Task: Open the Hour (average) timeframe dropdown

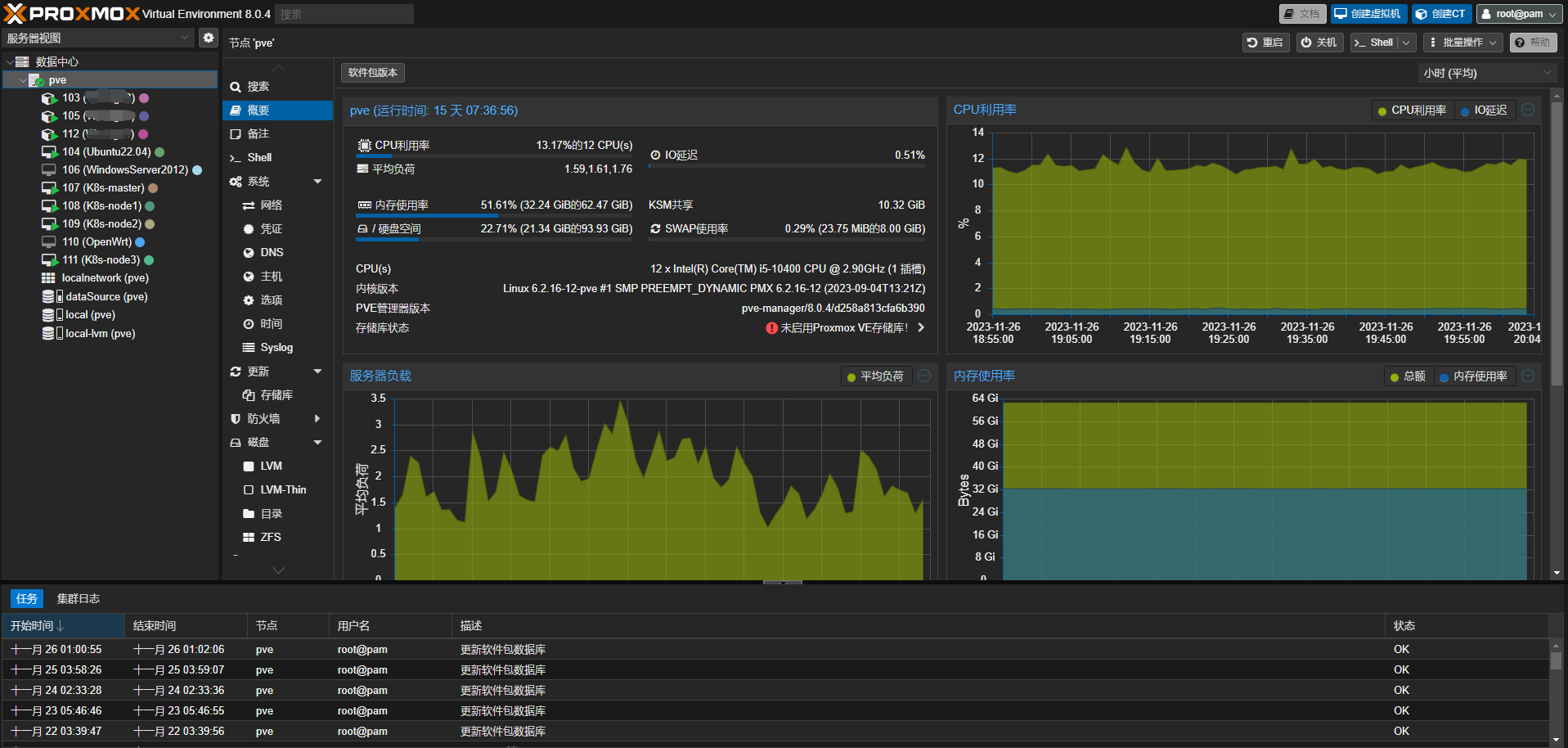Action: point(1487,73)
